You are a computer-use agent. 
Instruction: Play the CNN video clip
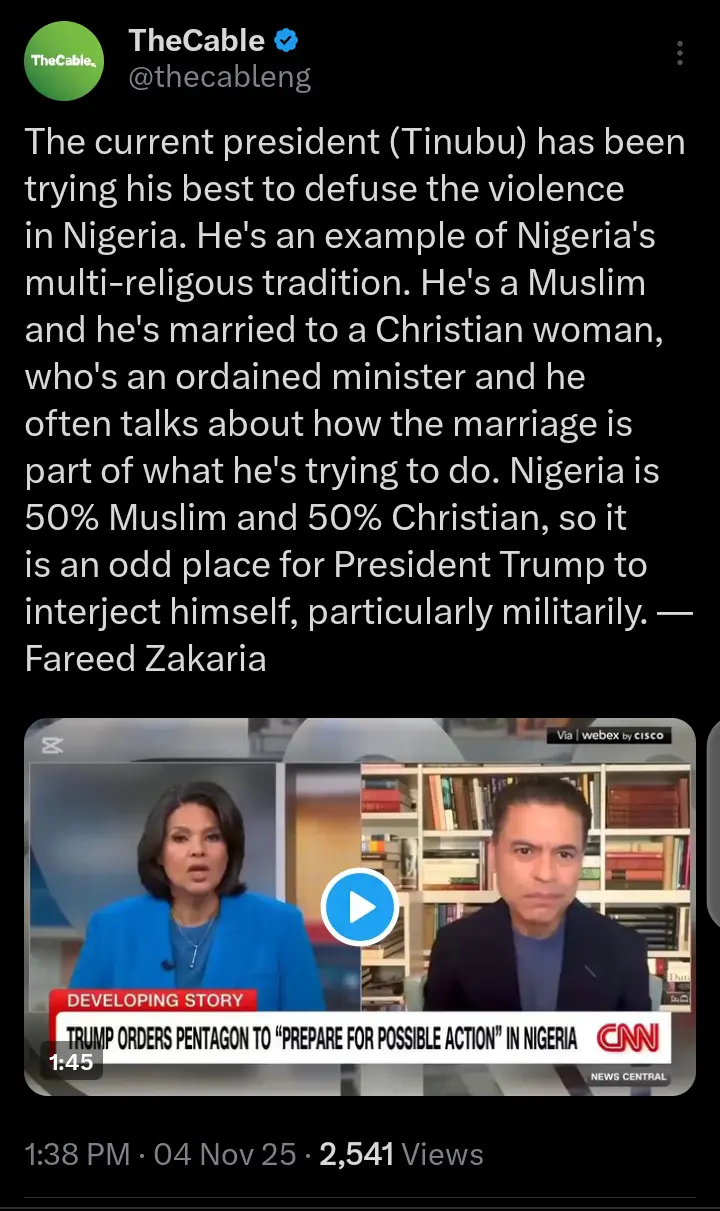[360, 907]
